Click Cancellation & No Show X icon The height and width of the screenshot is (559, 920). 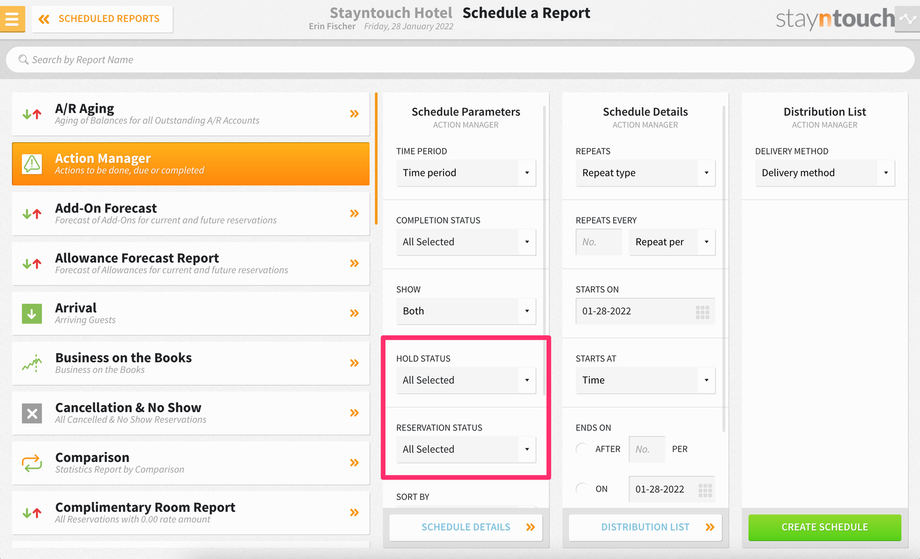32,413
